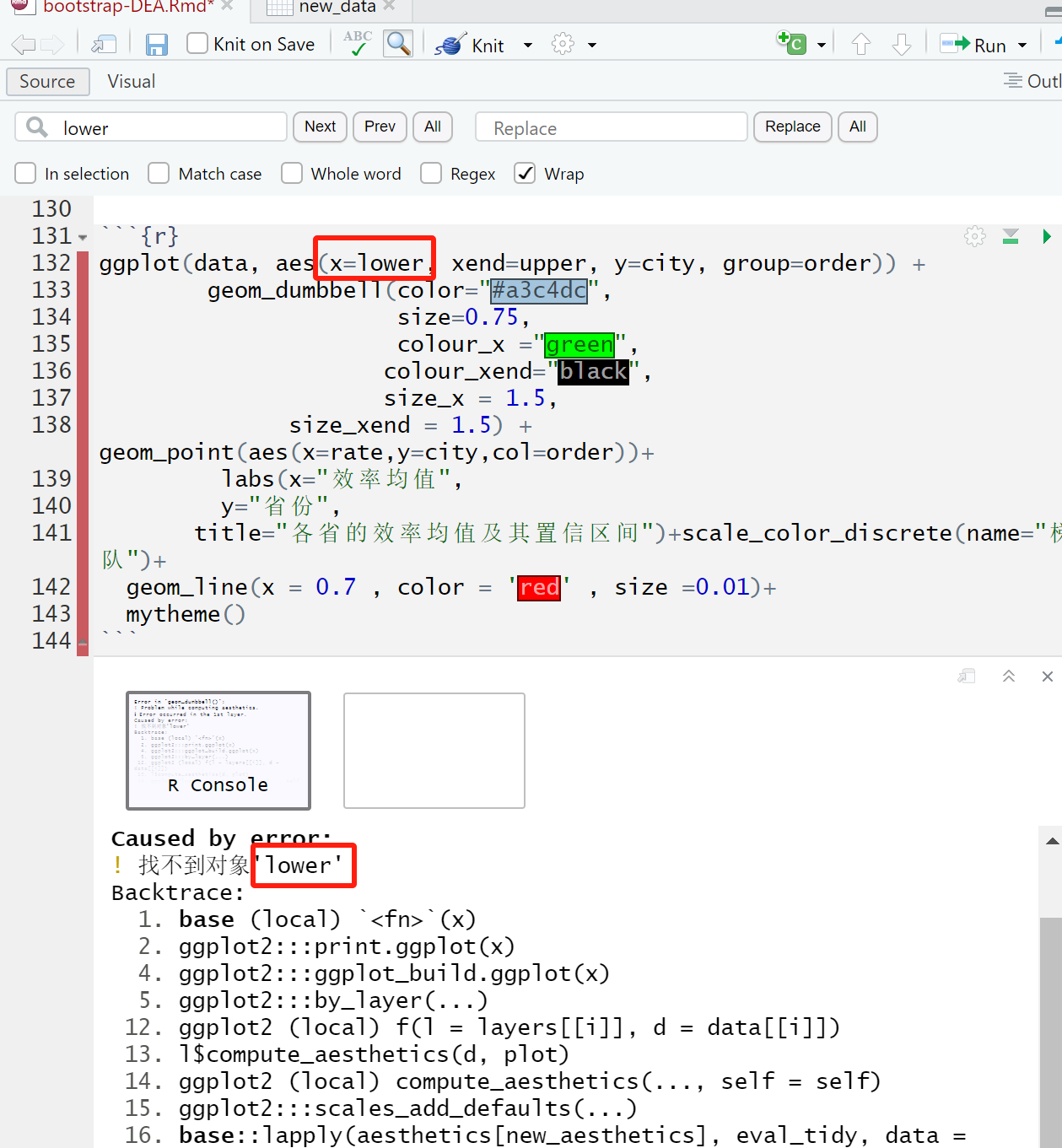Run the ABC spell check
The width and height of the screenshot is (1062, 1148).
(358, 43)
